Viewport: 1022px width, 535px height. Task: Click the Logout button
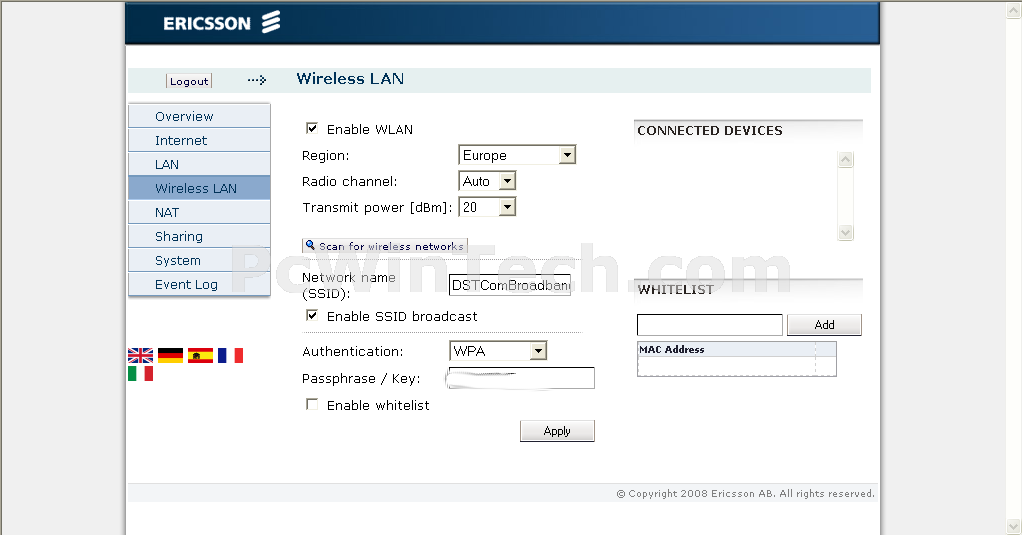(189, 81)
